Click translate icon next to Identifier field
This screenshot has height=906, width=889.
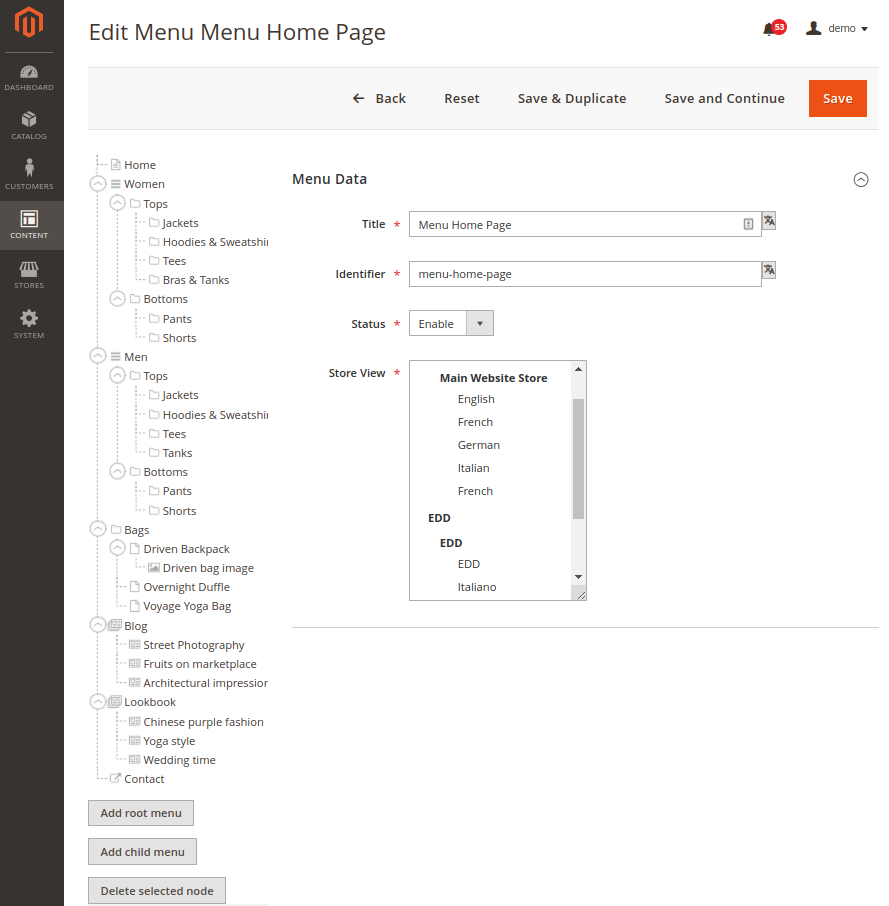769,269
